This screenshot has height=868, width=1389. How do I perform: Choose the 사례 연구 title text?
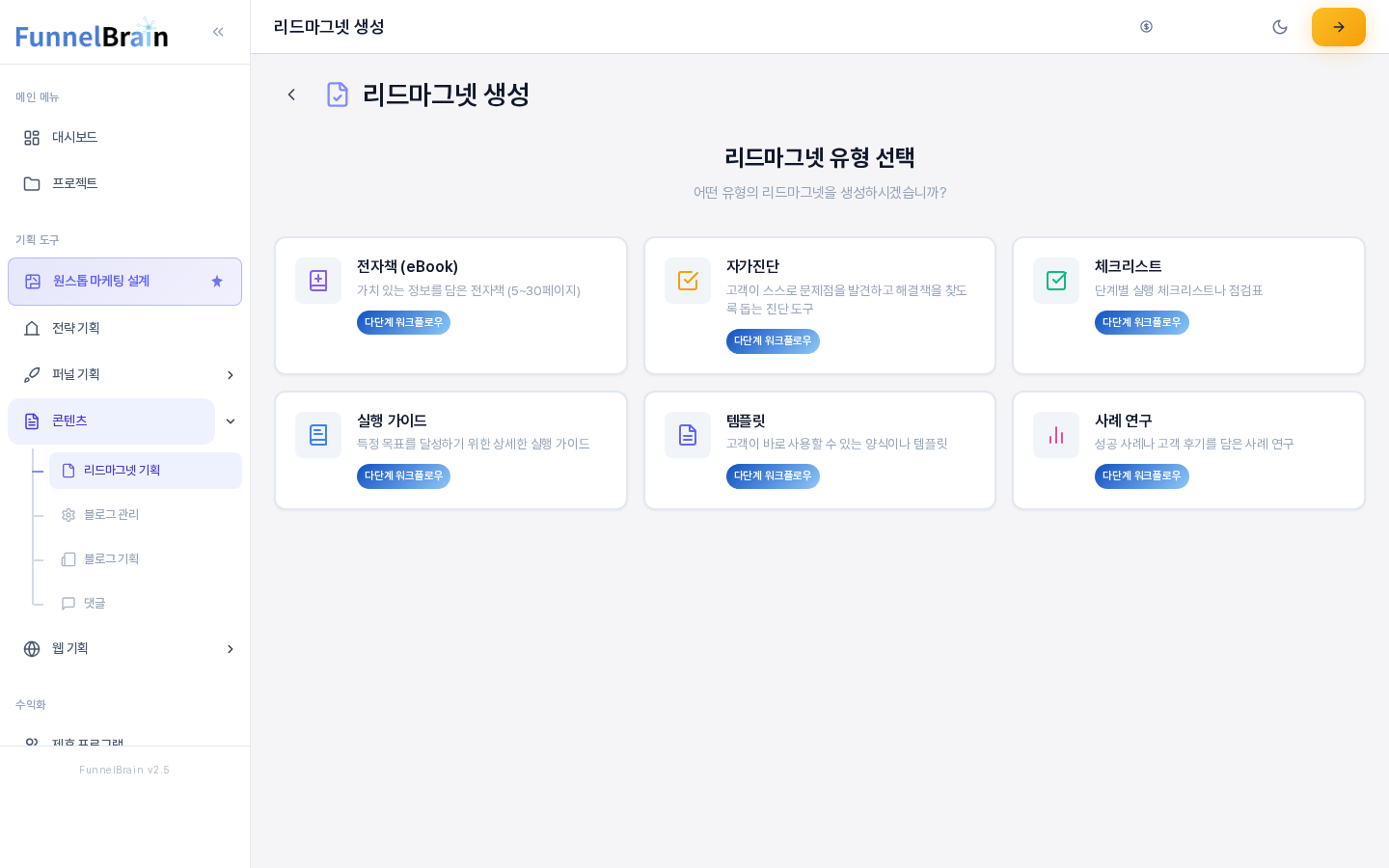pos(1123,421)
